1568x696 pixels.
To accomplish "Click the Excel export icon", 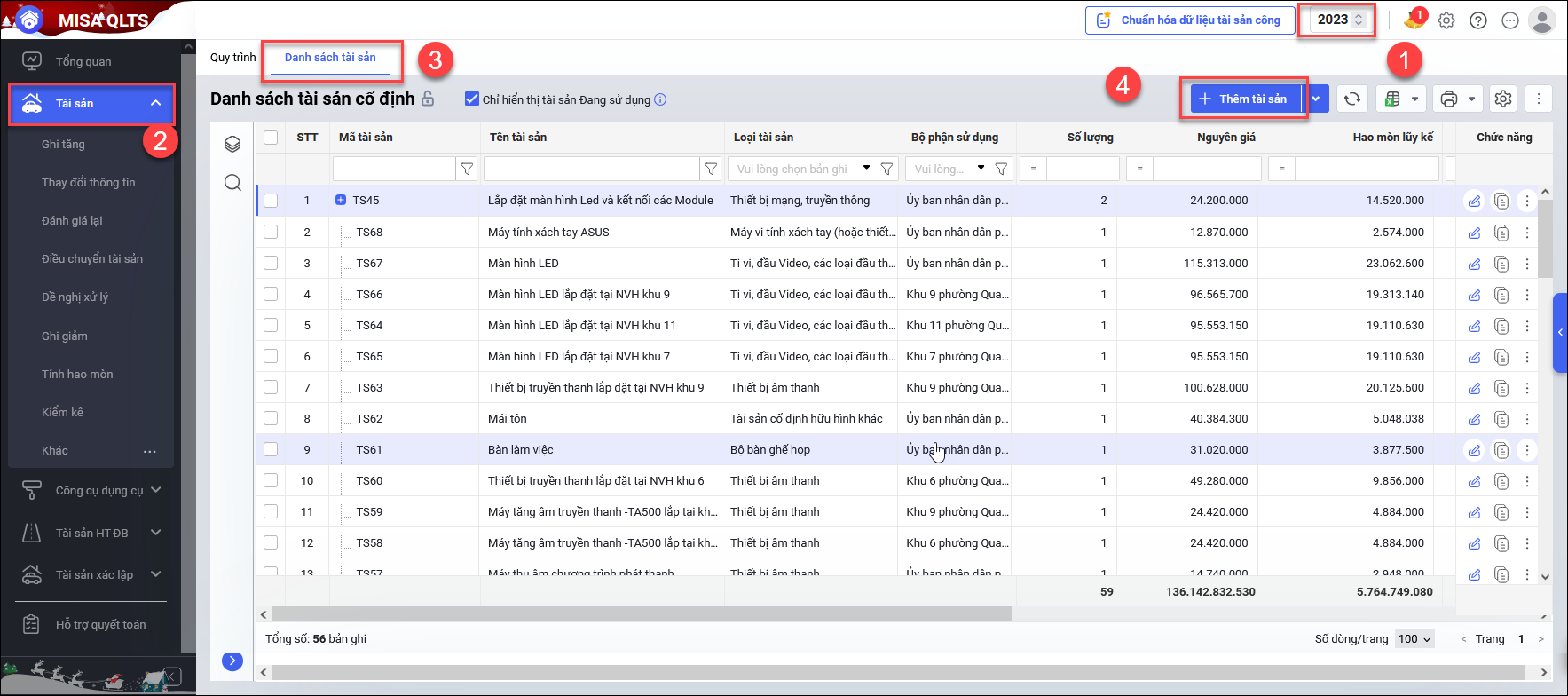I will pos(1393,99).
